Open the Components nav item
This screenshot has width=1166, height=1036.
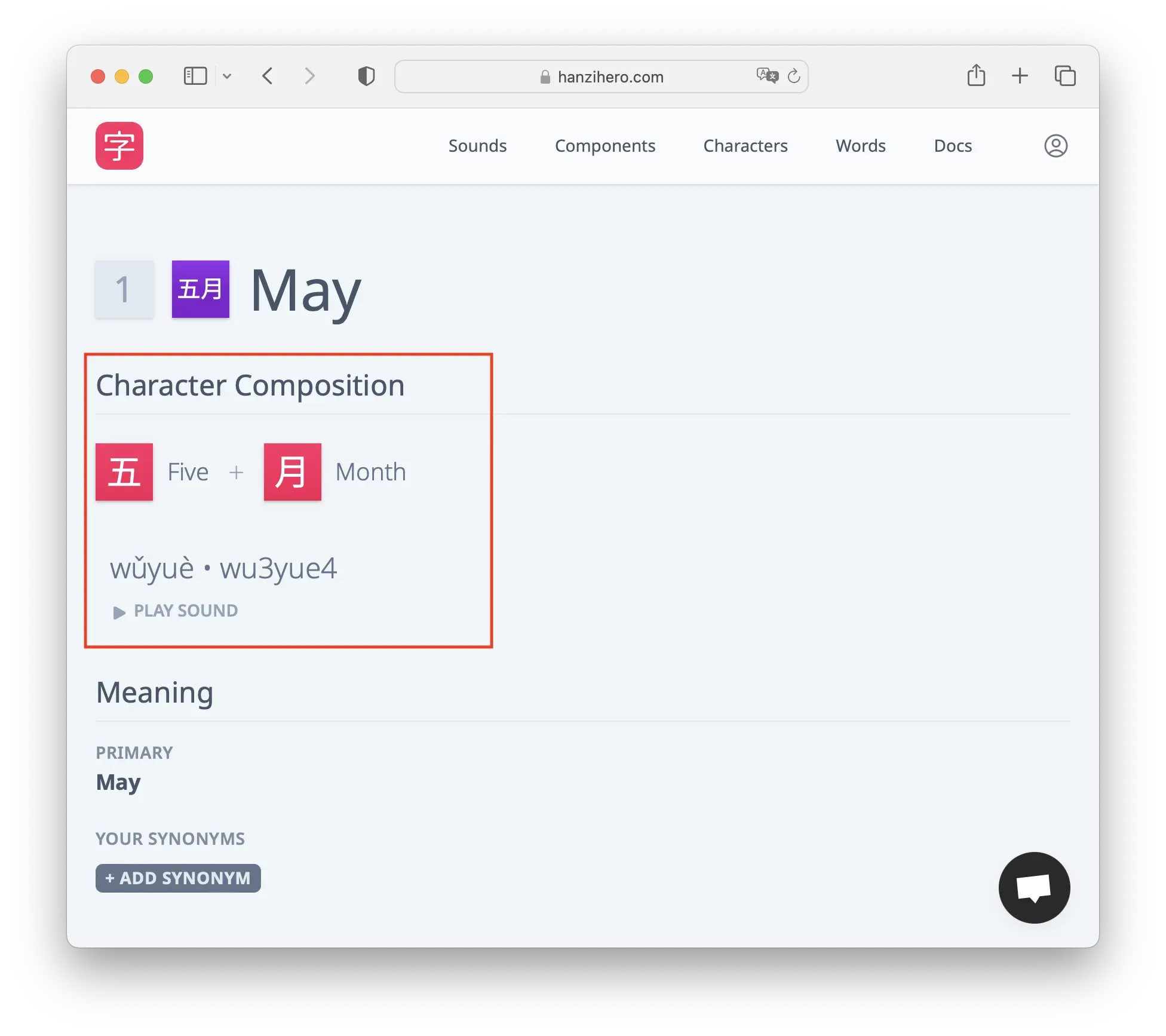coord(605,146)
